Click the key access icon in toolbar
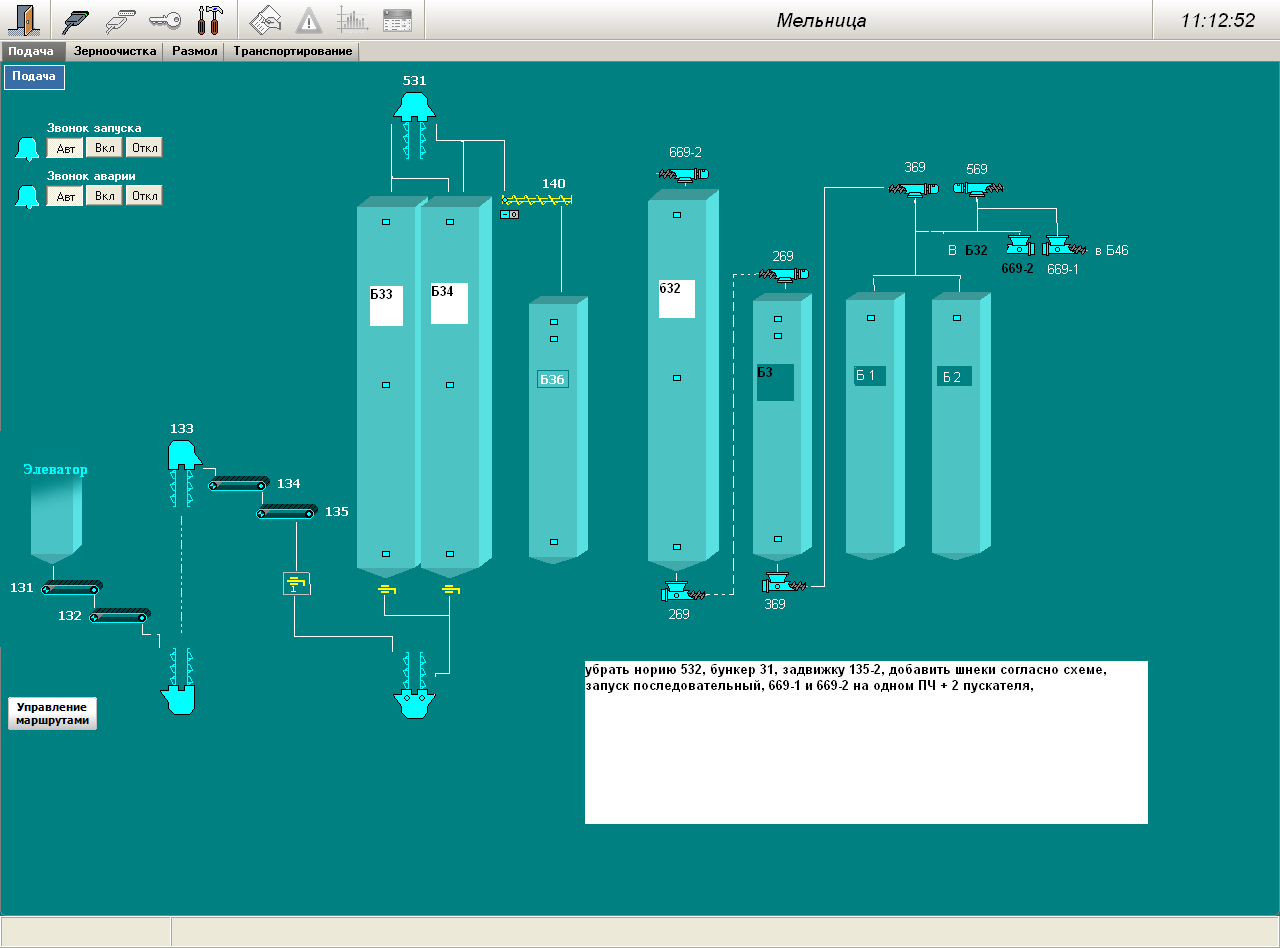1280x948 pixels. coord(164,19)
